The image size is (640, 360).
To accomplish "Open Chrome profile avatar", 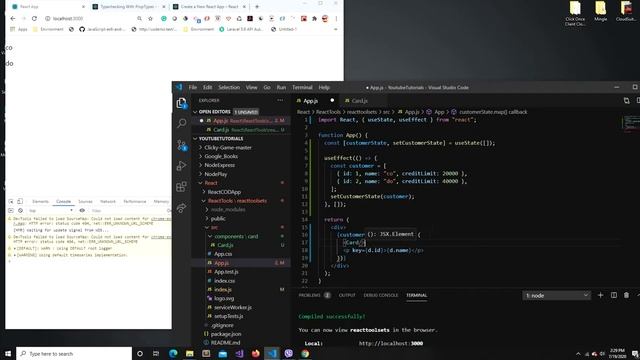I will pos(325,18).
